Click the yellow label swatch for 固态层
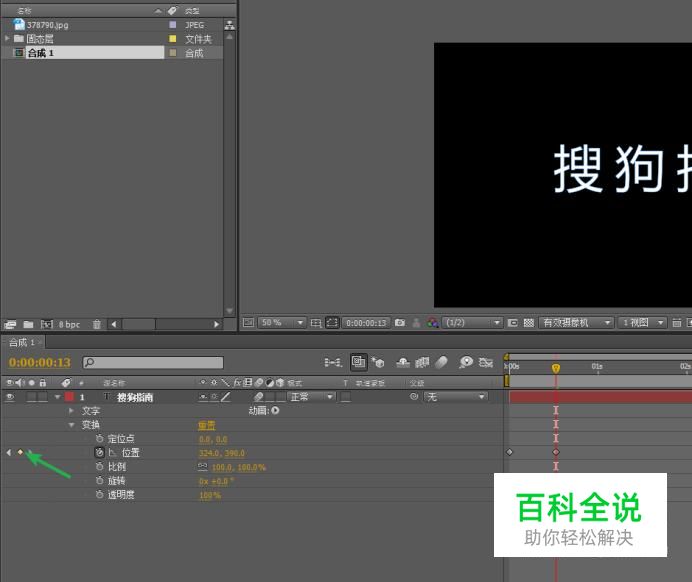 173,39
